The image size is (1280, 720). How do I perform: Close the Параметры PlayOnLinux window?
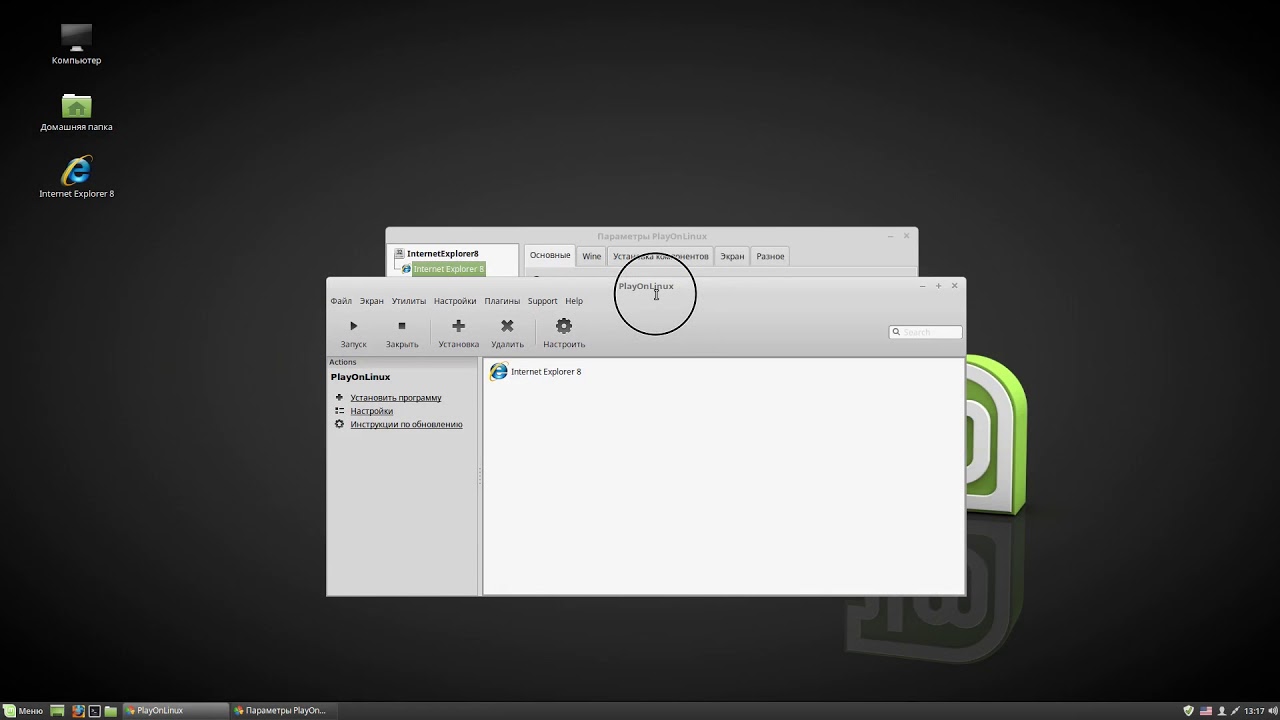coord(906,236)
